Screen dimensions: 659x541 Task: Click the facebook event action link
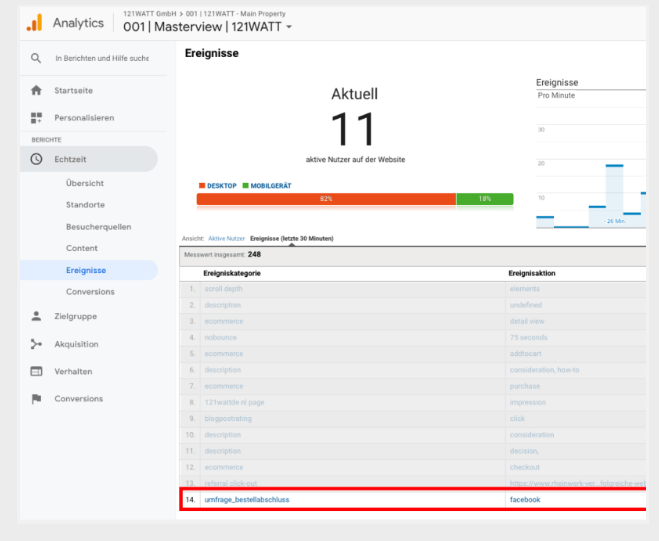tap(524, 498)
